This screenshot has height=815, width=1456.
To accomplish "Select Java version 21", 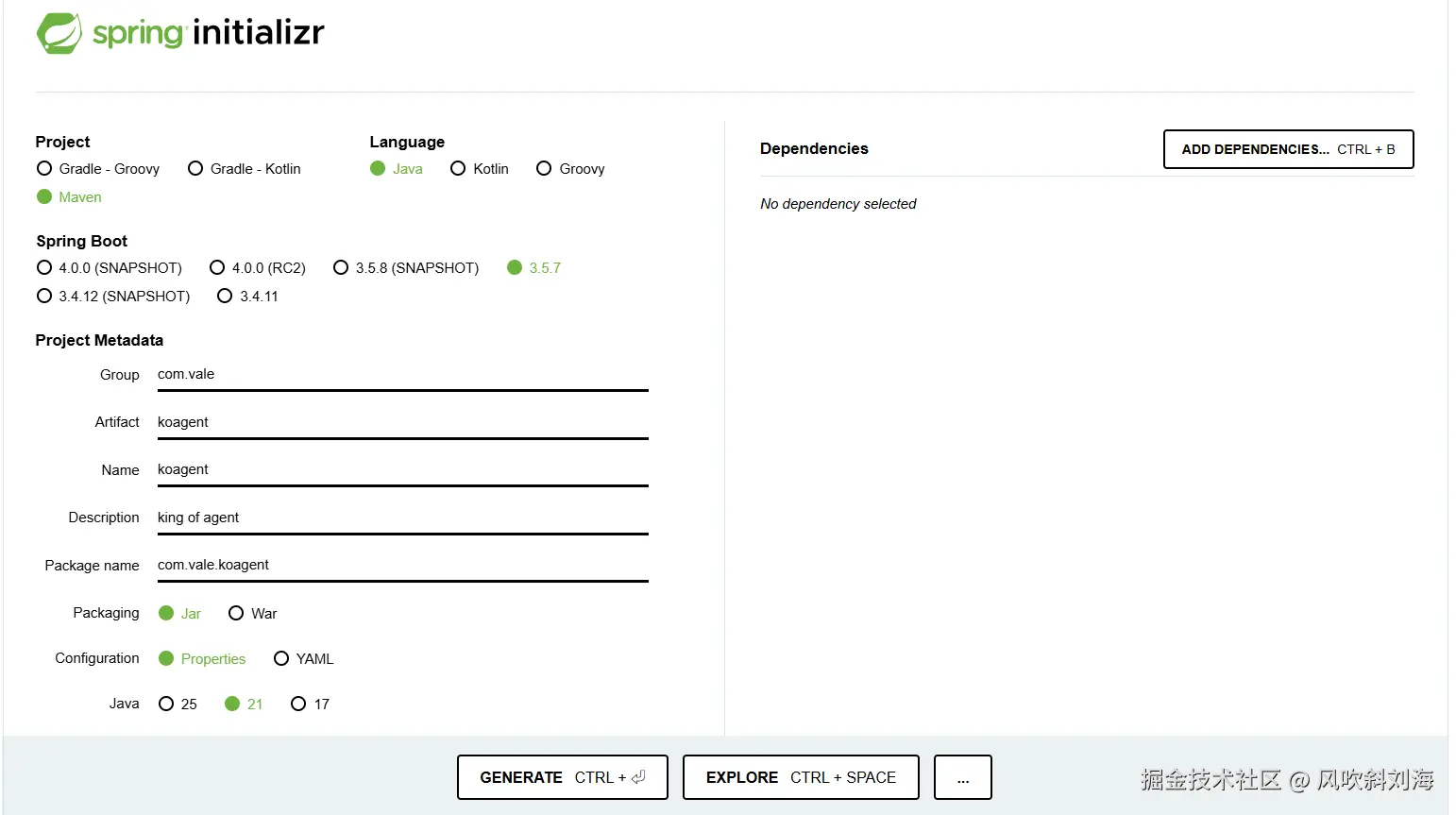I will (x=244, y=705).
